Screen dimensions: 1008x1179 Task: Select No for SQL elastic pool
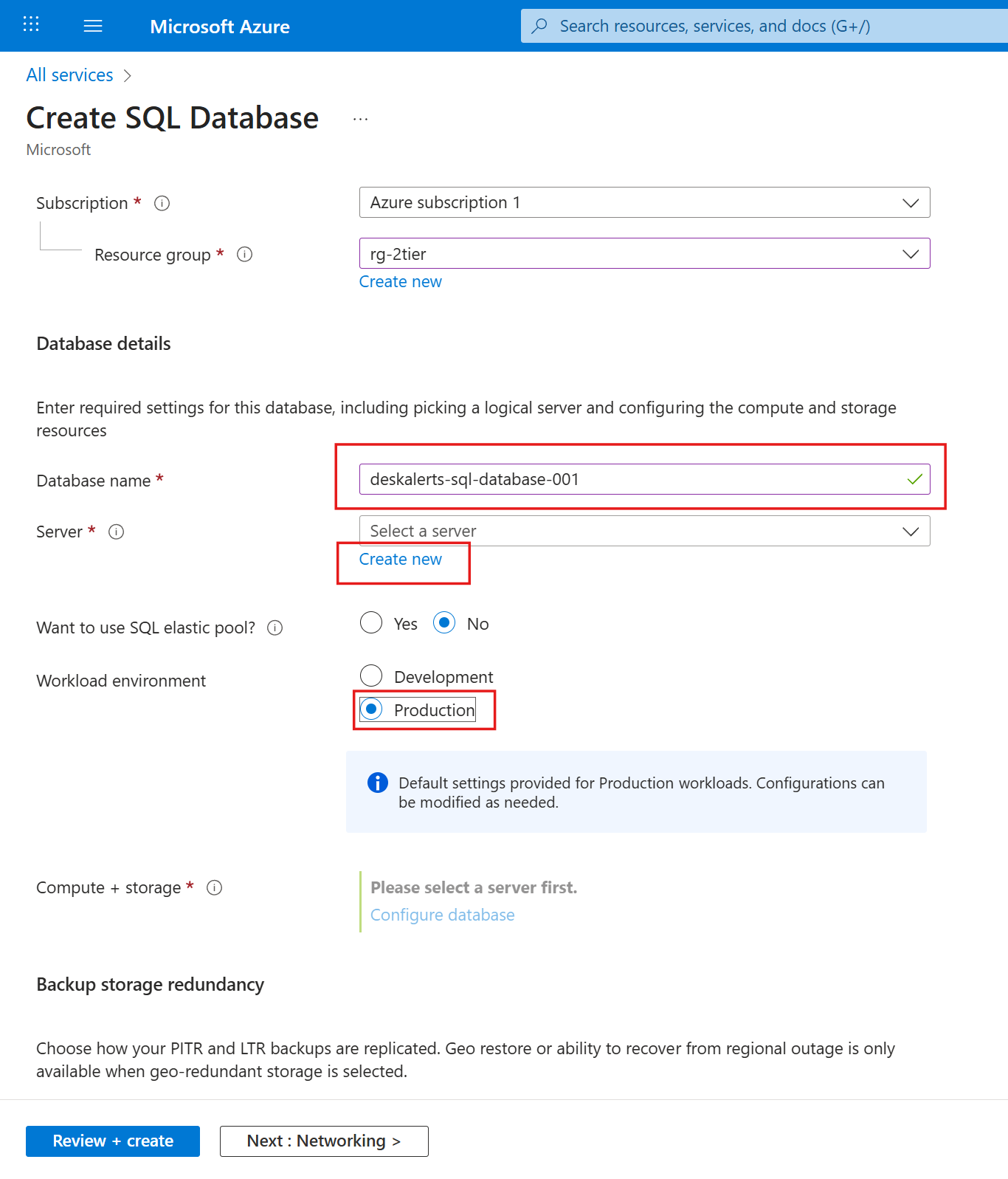(x=444, y=623)
